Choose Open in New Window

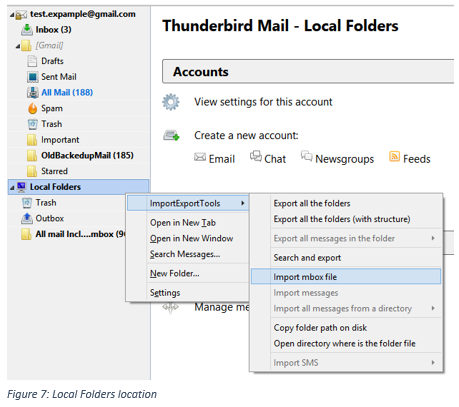[188, 238]
